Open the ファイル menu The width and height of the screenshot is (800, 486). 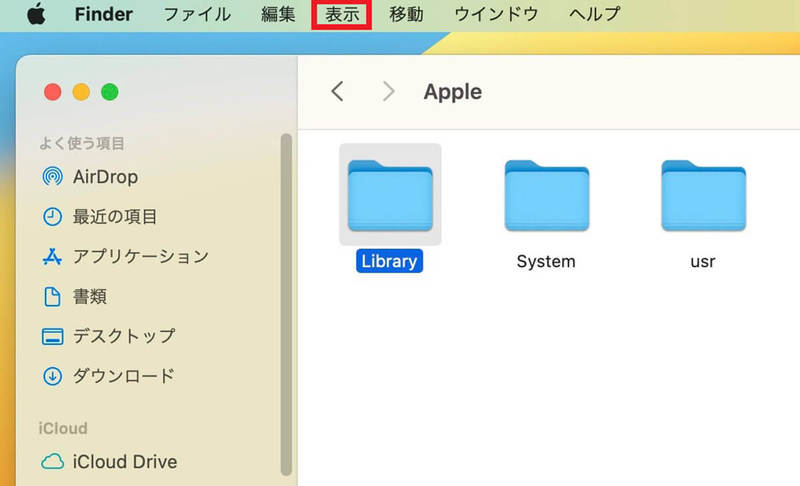point(197,14)
